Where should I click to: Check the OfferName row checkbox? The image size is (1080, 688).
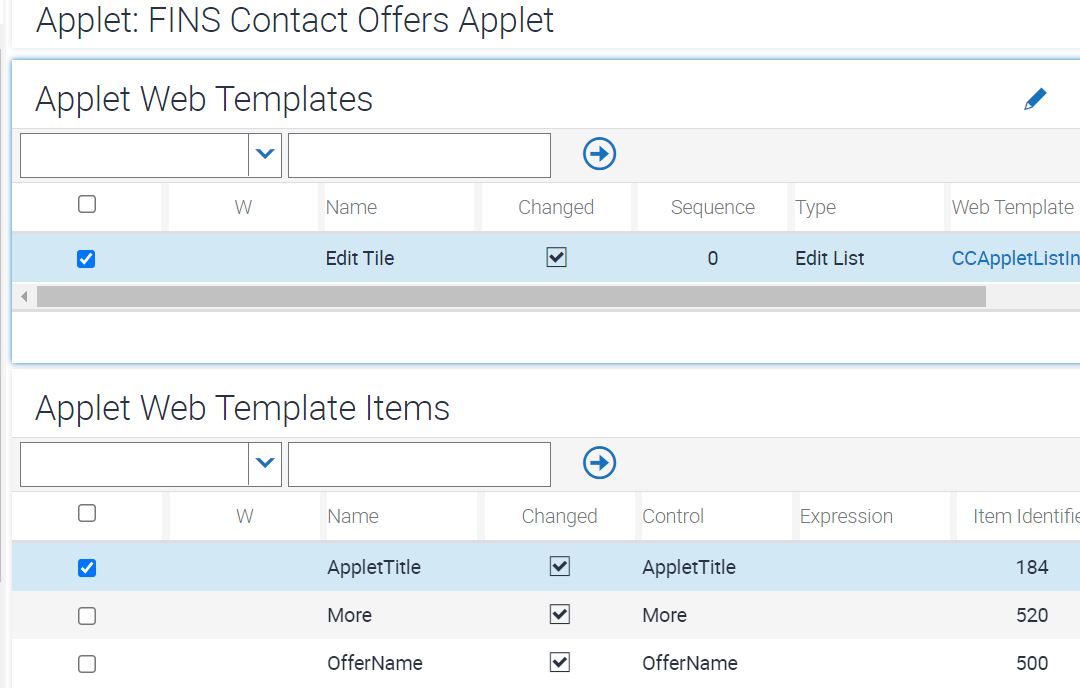coord(86,663)
